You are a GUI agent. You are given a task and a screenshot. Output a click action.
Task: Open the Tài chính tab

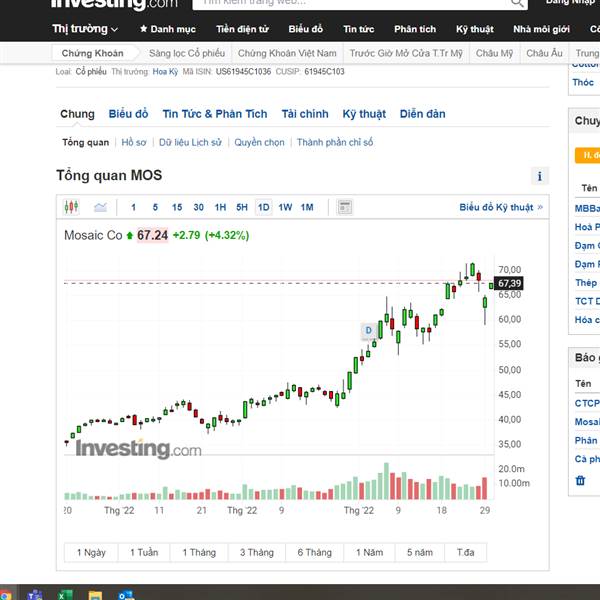tap(305, 114)
